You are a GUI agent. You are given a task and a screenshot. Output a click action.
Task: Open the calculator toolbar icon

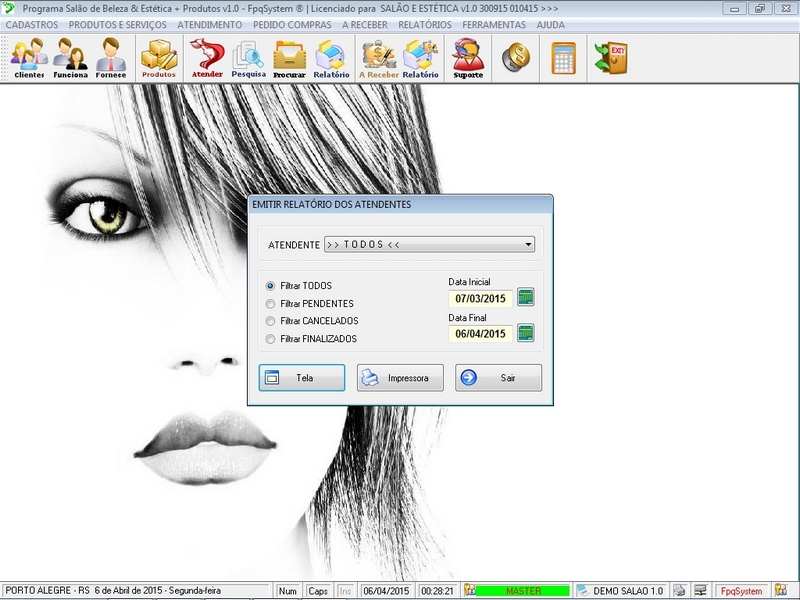pyautogui.click(x=564, y=58)
